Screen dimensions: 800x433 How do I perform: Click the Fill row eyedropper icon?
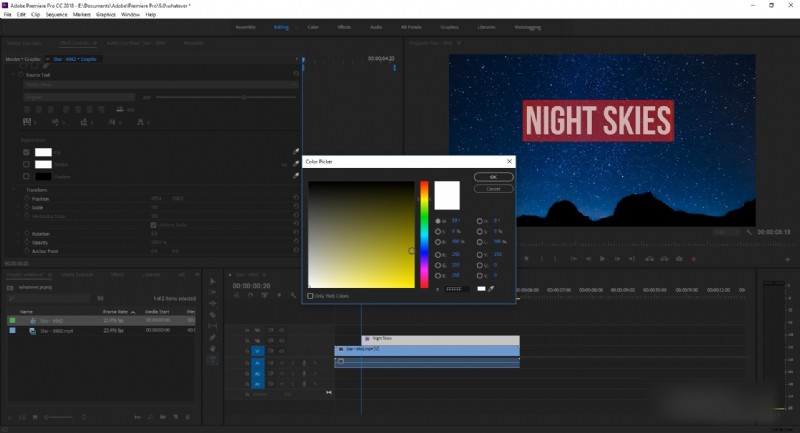coord(296,151)
